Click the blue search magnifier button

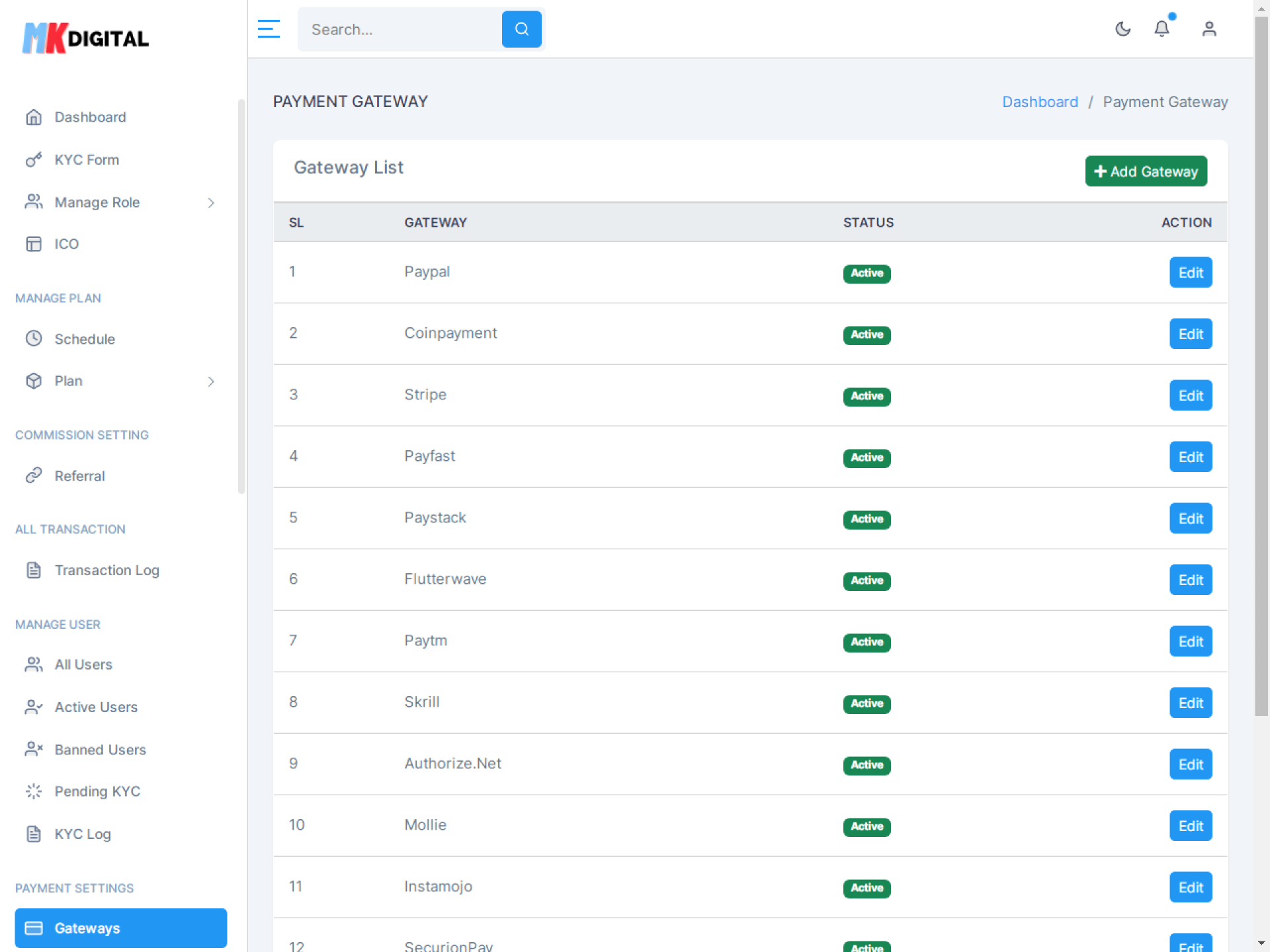pyautogui.click(x=521, y=29)
